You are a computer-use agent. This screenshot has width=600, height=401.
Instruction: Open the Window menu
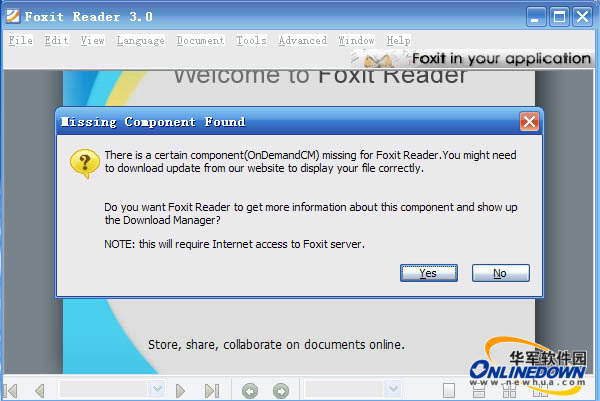356,40
